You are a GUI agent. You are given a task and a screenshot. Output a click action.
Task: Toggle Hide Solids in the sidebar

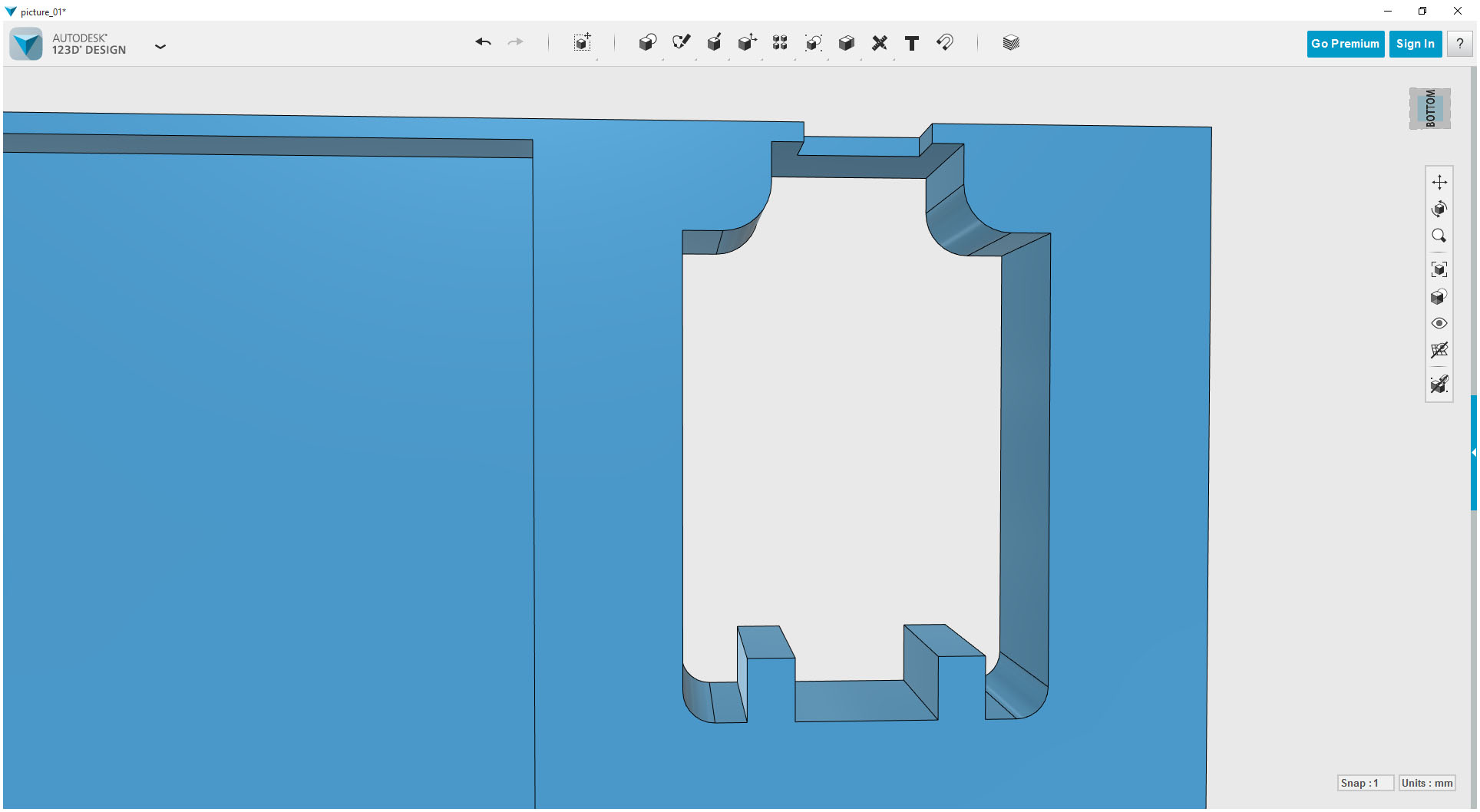point(1439,385)
